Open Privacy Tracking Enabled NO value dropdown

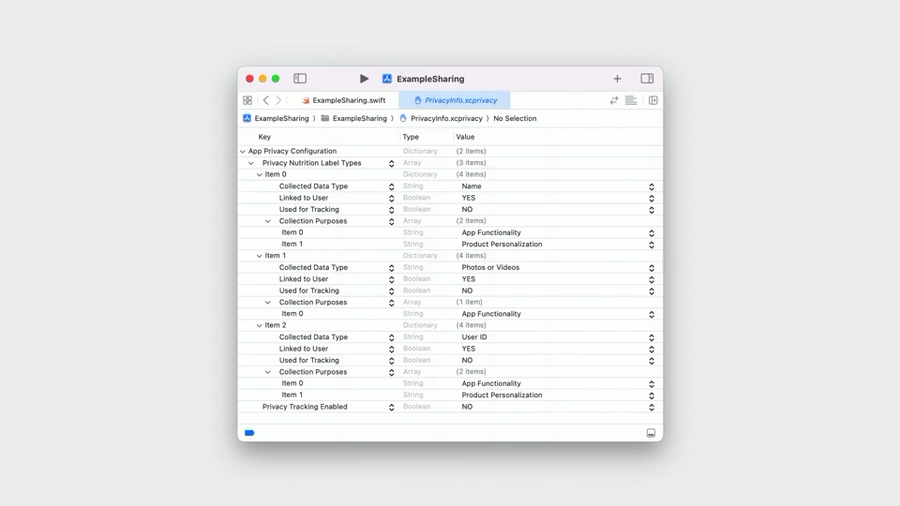(651, 407)
